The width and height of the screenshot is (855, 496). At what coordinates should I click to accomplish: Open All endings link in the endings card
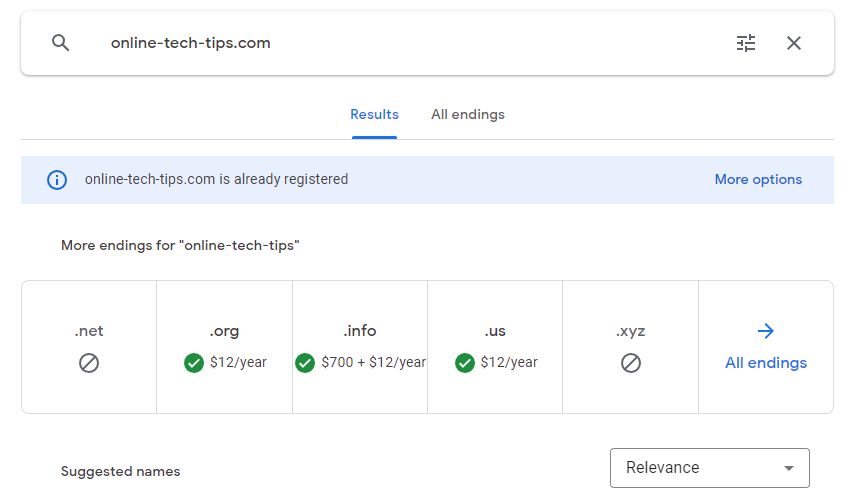(766, 363)
